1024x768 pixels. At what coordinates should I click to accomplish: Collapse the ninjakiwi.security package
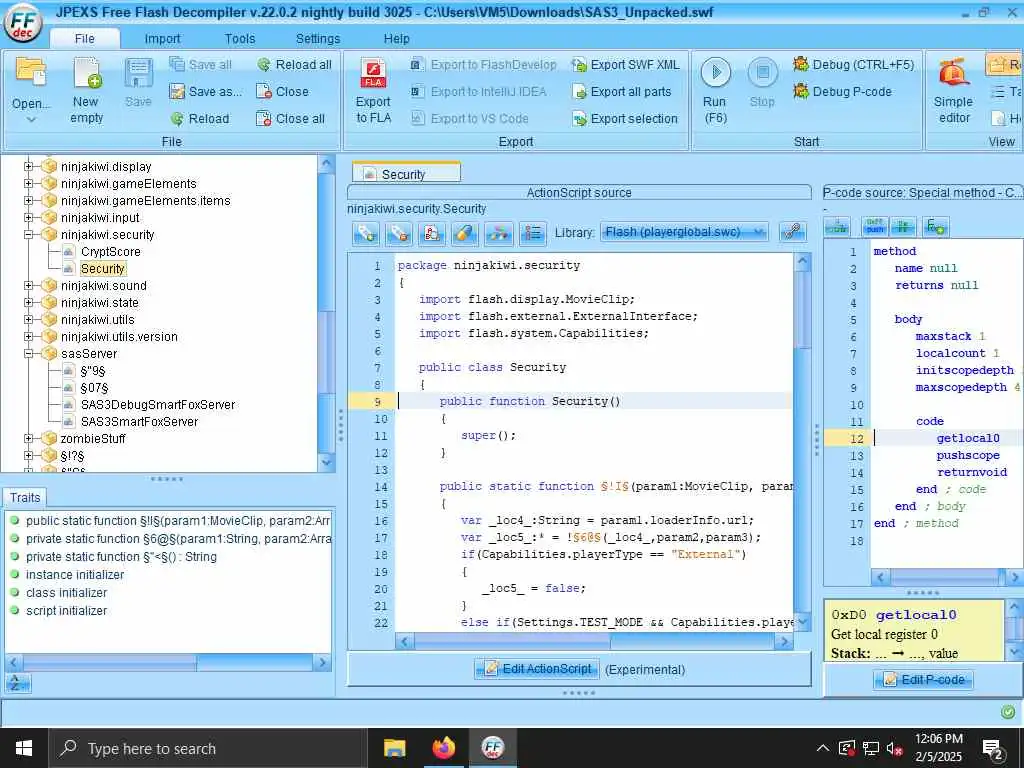(x=28, y=234)
